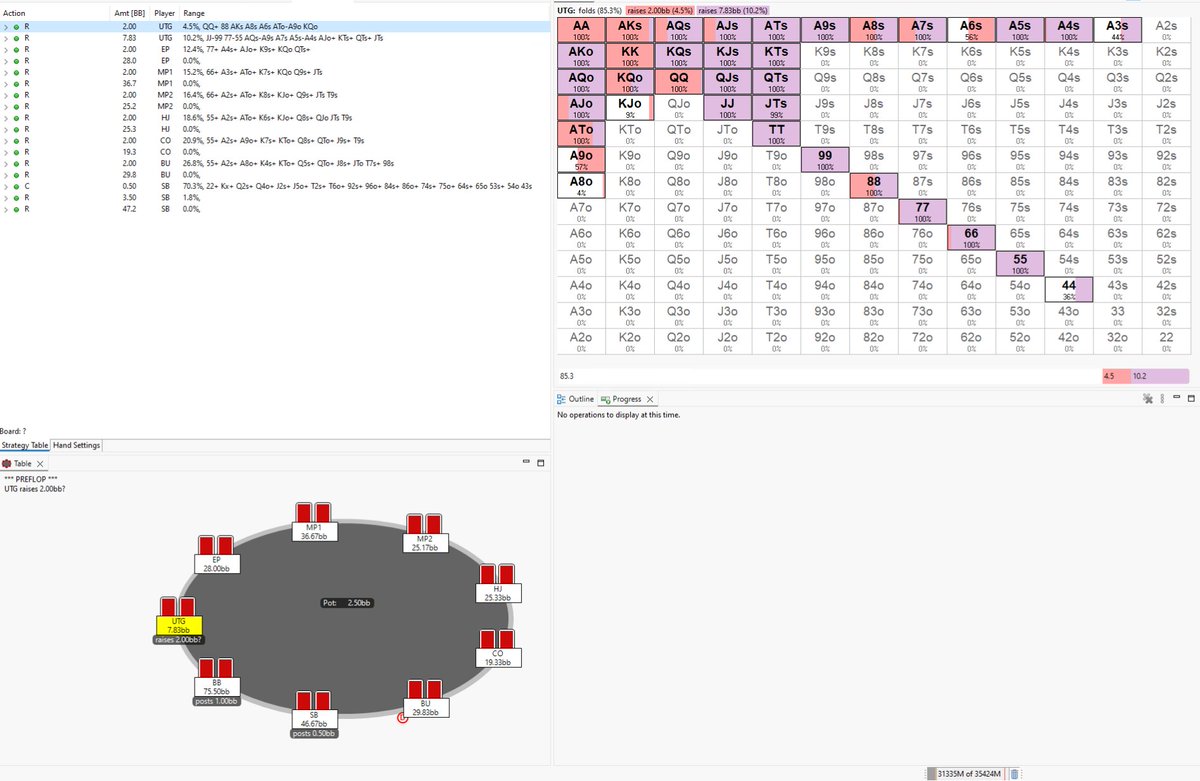Switch to the Hand Settings tab
Viewport: 1200px width, 781px height.
coord(76,445)
